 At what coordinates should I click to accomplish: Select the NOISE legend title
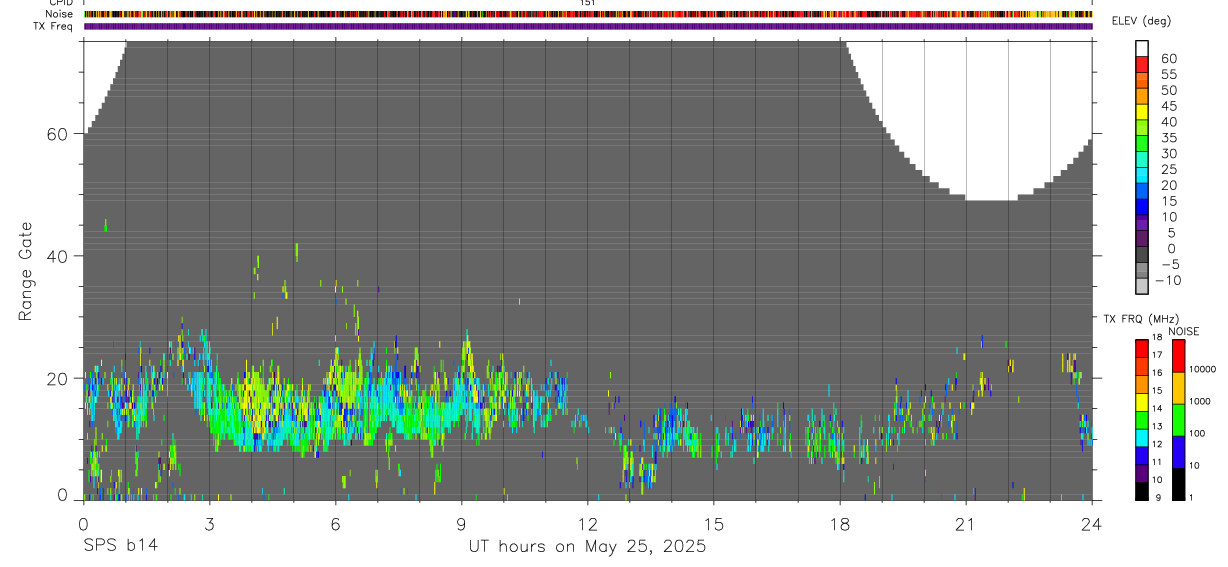(x=1184, y=331)
